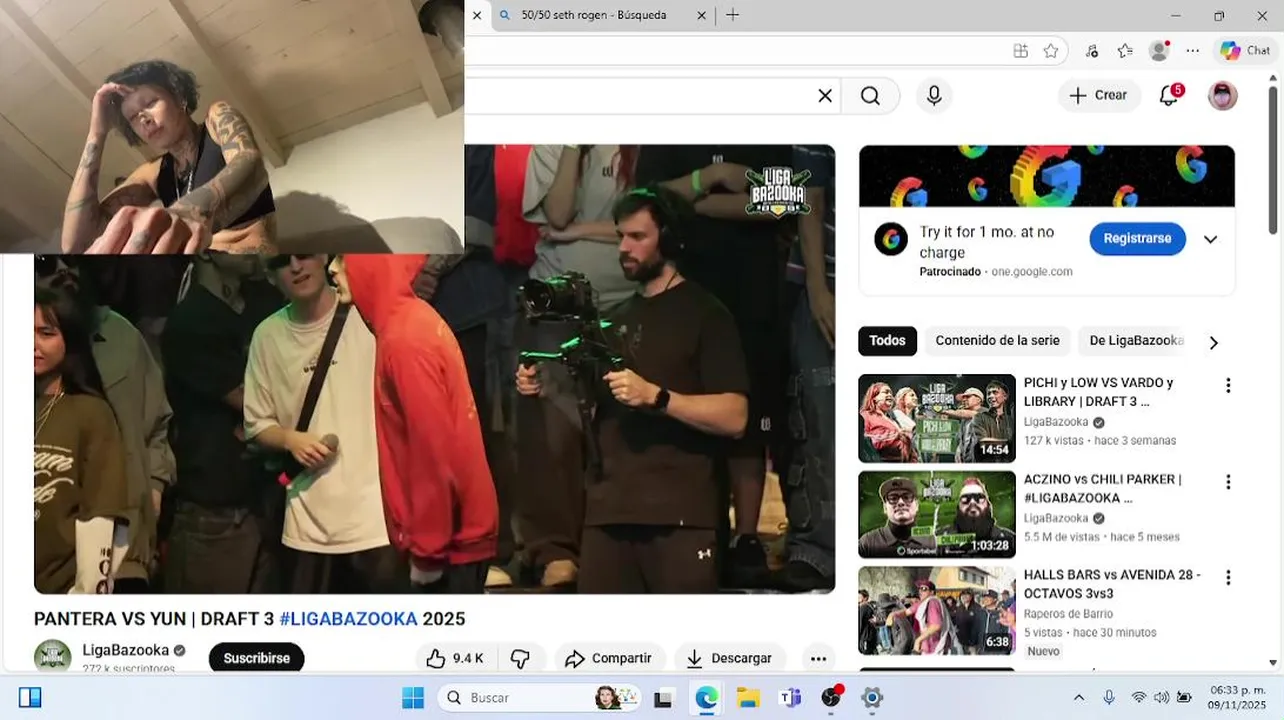Viewport: 1284px width, 720px height.
Task: Open the LigaBazooka channel name link
Action: tap(126, 650)
